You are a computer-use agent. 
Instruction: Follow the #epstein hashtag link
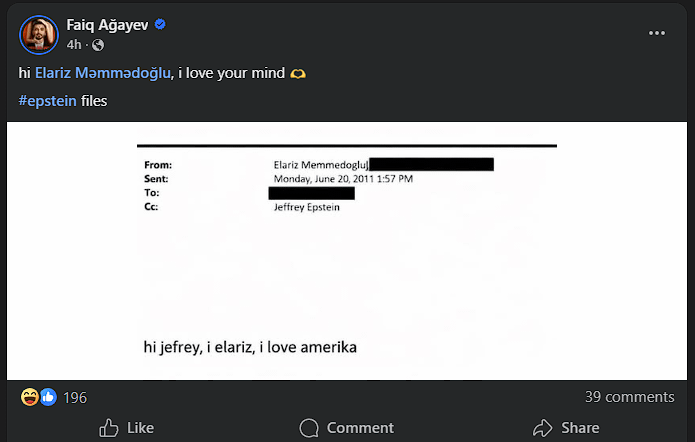pos(47,101)
